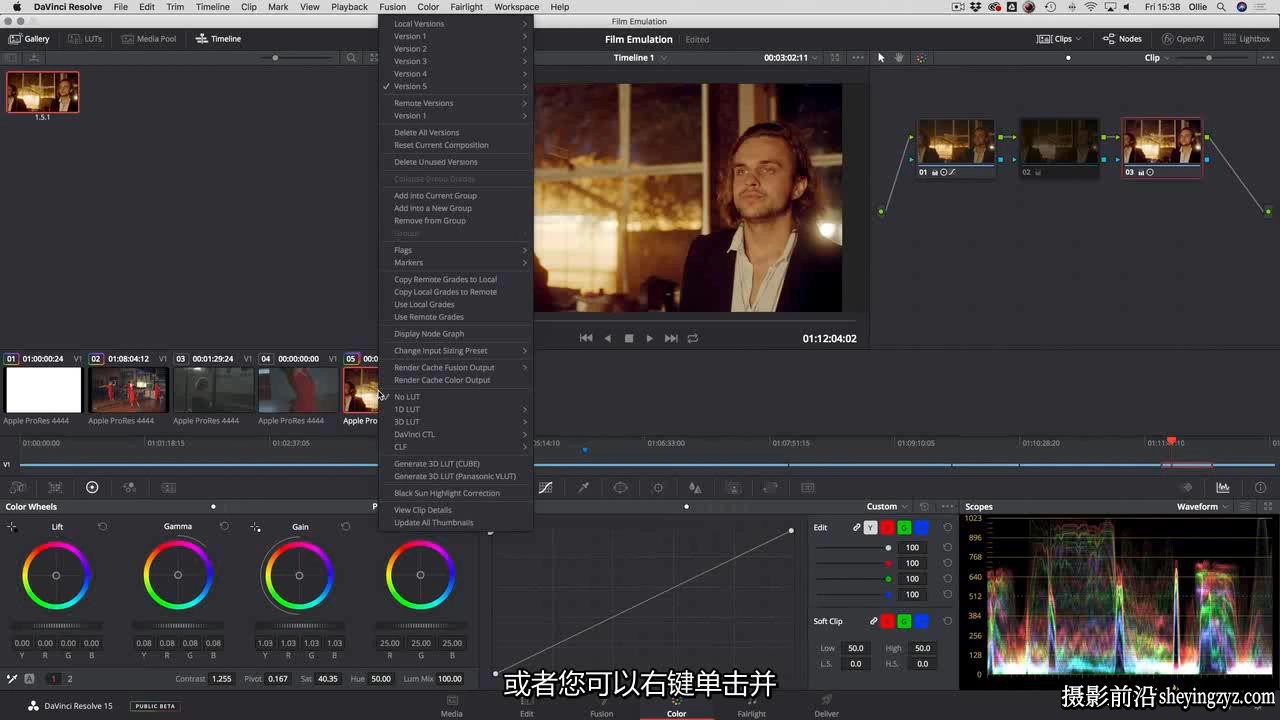Viewport: 1280px width, 720px height.
Task: Expand the 3D LUT submenu
Action: (x=456, y=422)
